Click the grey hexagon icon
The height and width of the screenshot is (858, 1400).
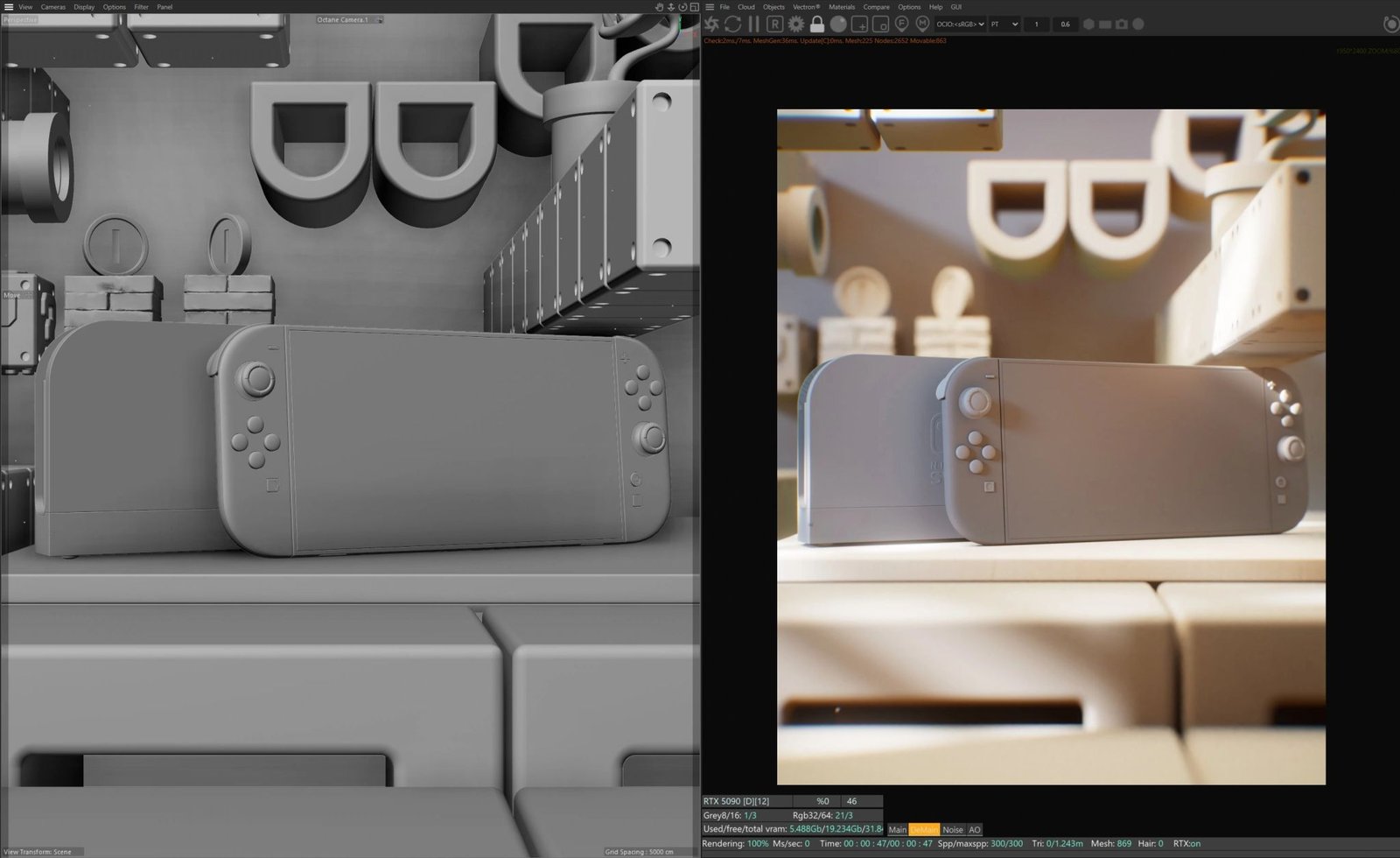pyautogui.click(x=1088, y=25)
